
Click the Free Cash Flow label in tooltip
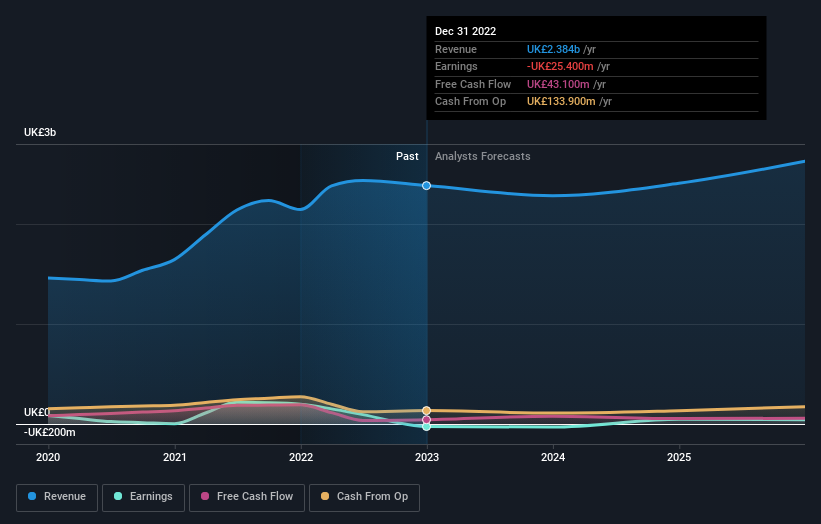click(x=473, y=84)
